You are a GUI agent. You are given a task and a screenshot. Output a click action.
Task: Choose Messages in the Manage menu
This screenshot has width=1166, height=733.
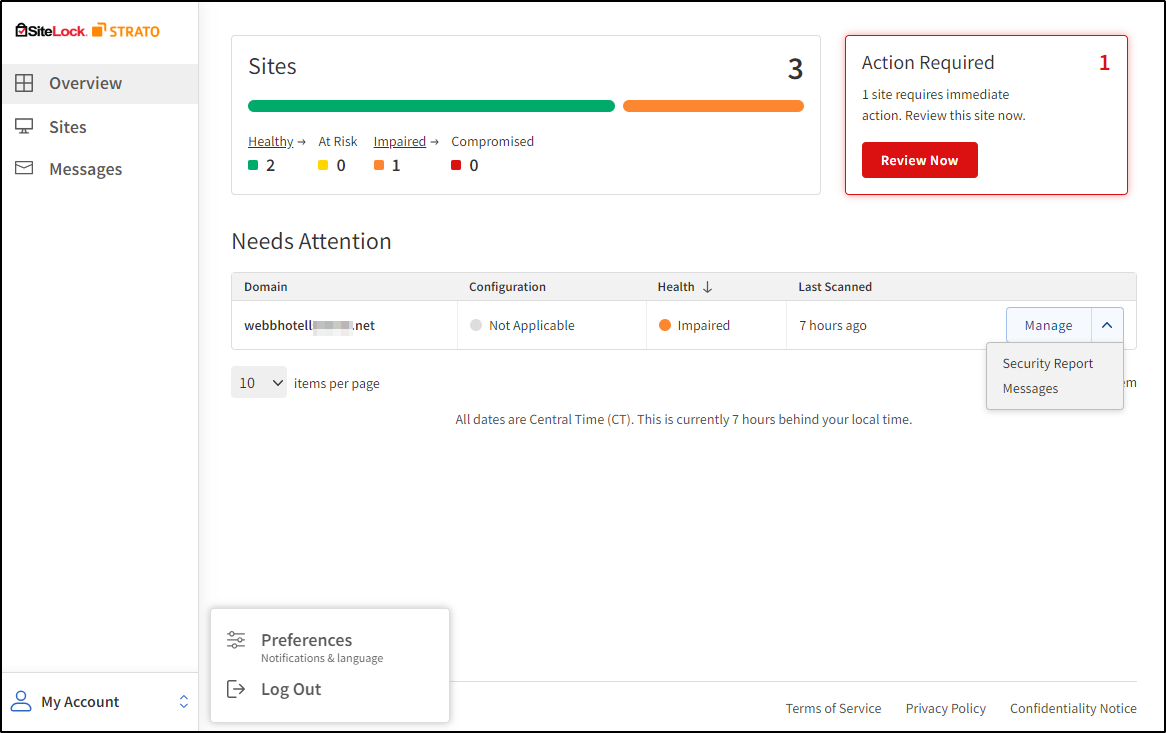click(1030, 388)
